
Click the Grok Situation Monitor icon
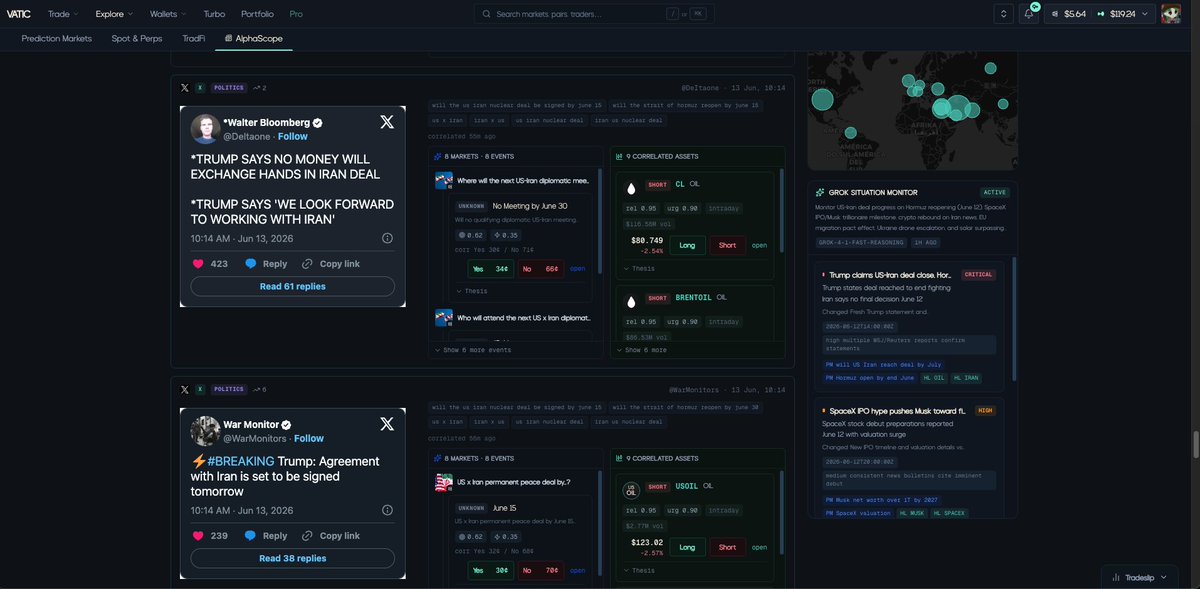tap(820, 192)
